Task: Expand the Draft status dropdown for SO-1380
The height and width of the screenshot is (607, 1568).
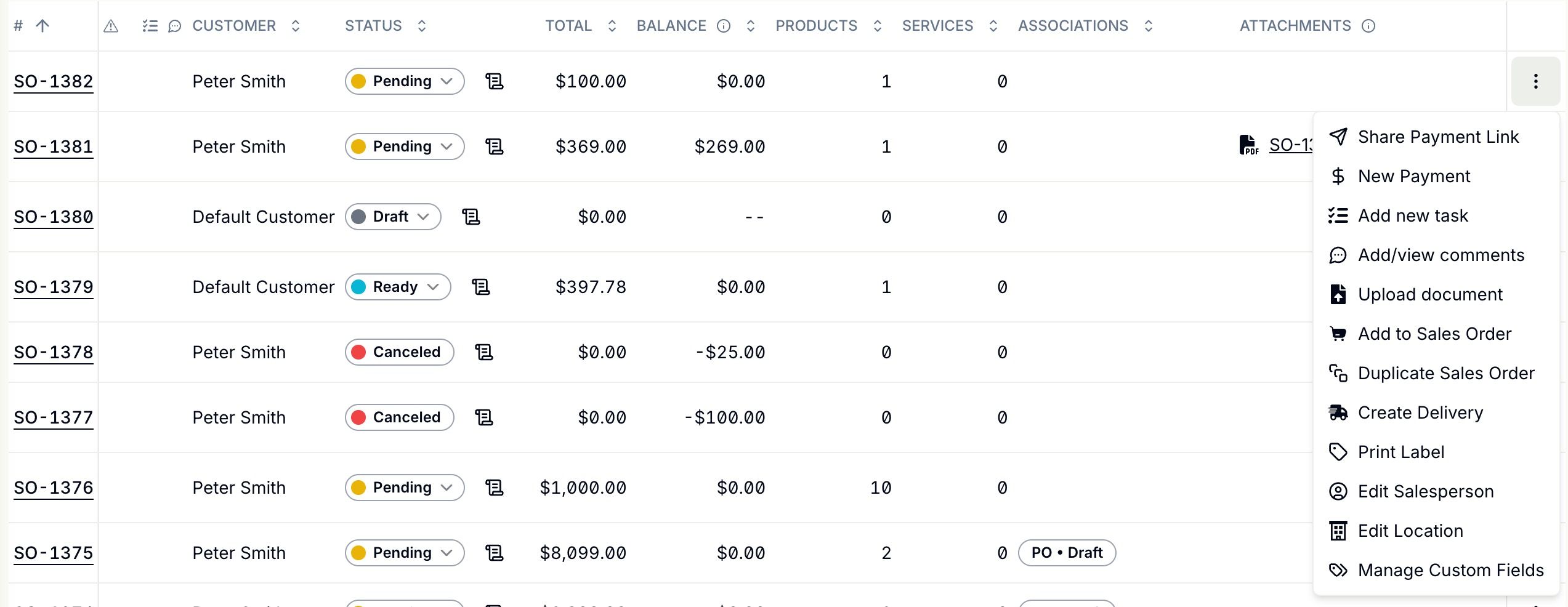Action: coord(393,217)
